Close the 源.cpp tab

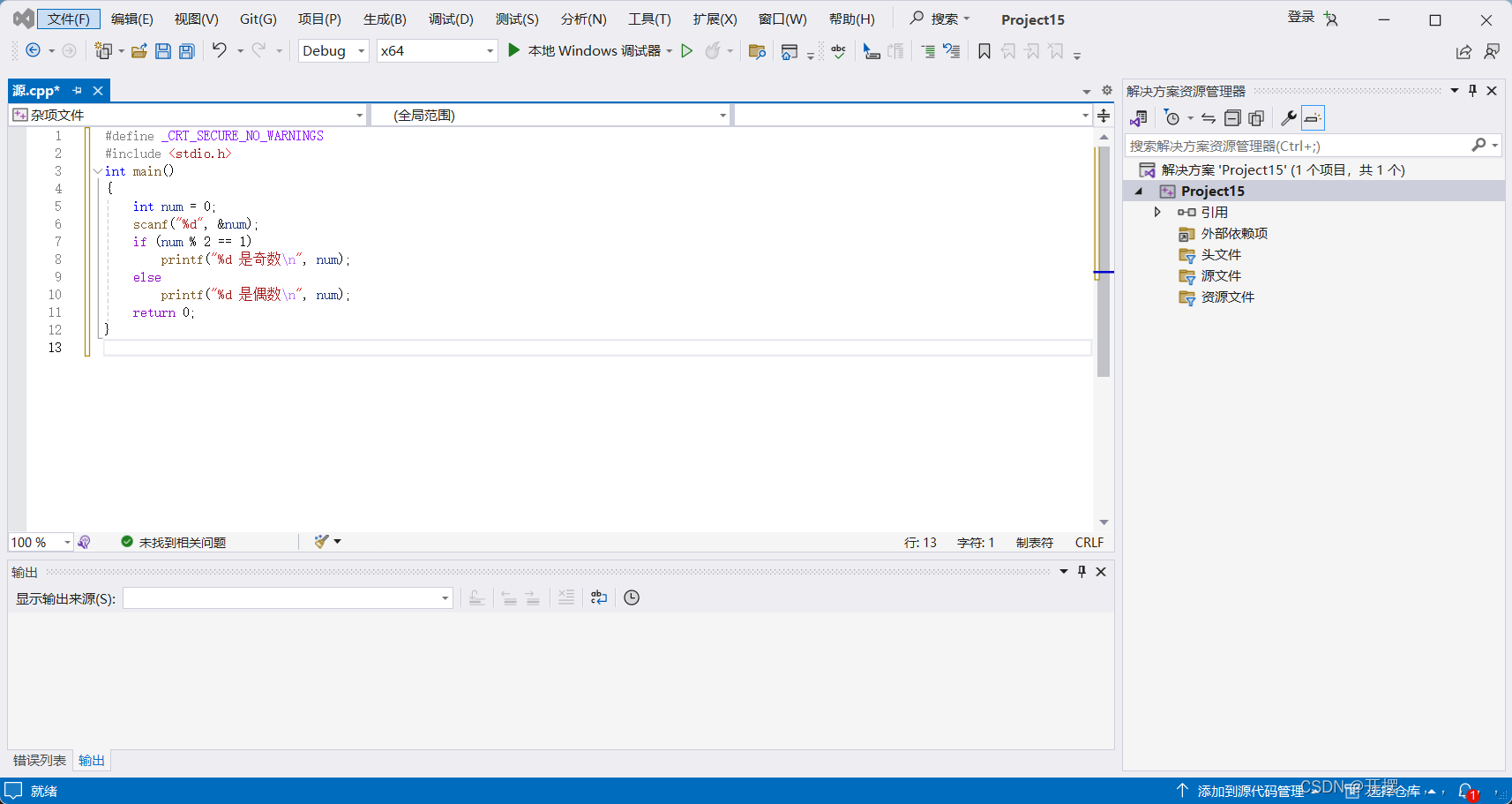point(98,90)
